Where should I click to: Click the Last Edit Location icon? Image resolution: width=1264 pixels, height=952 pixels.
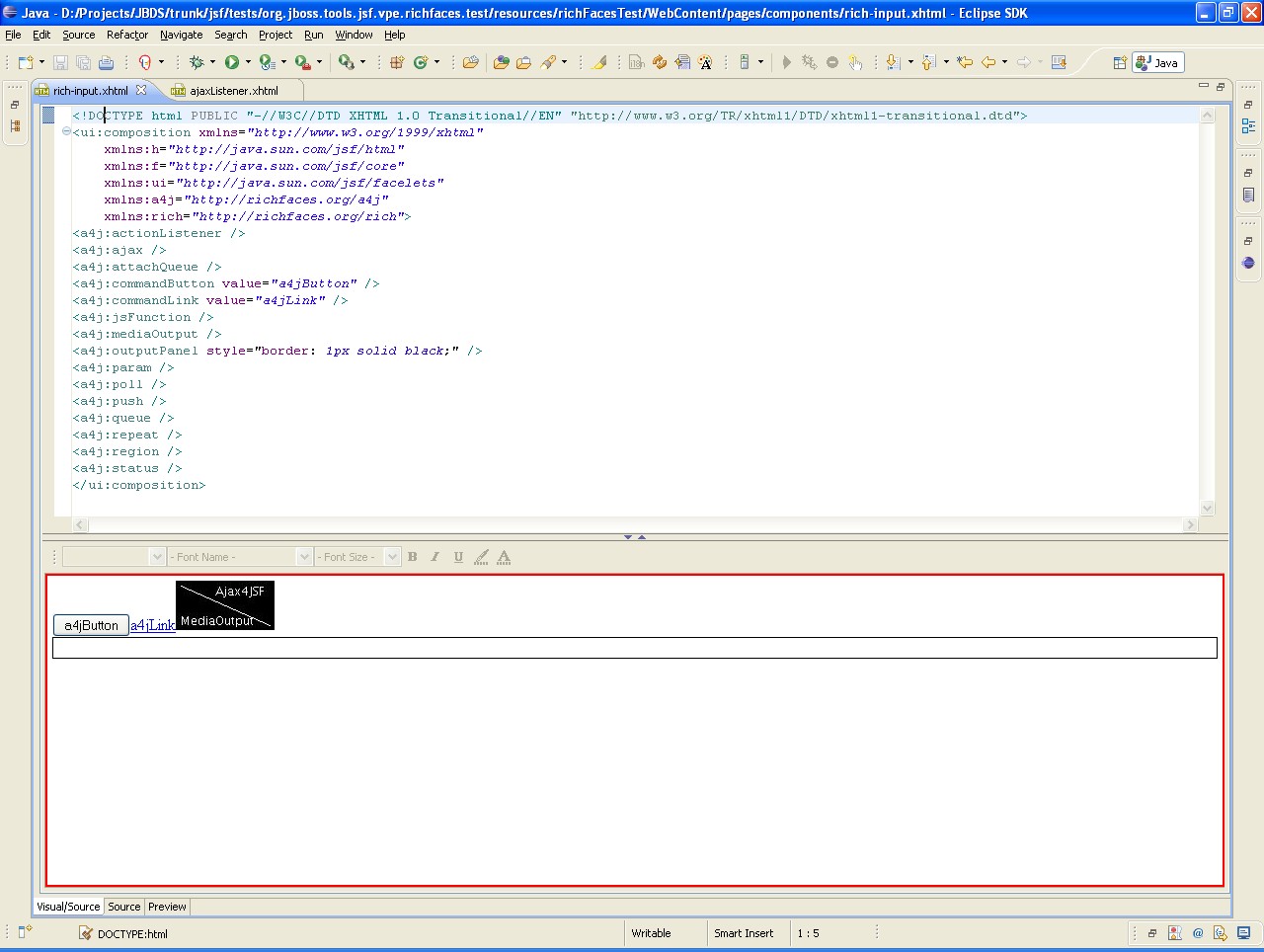coord(965,62)
